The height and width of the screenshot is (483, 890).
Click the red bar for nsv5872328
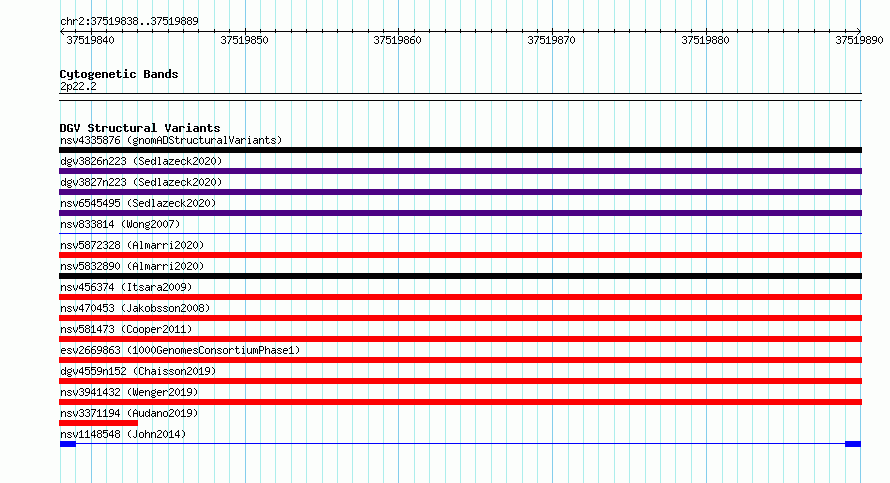(x=460, y=255)
